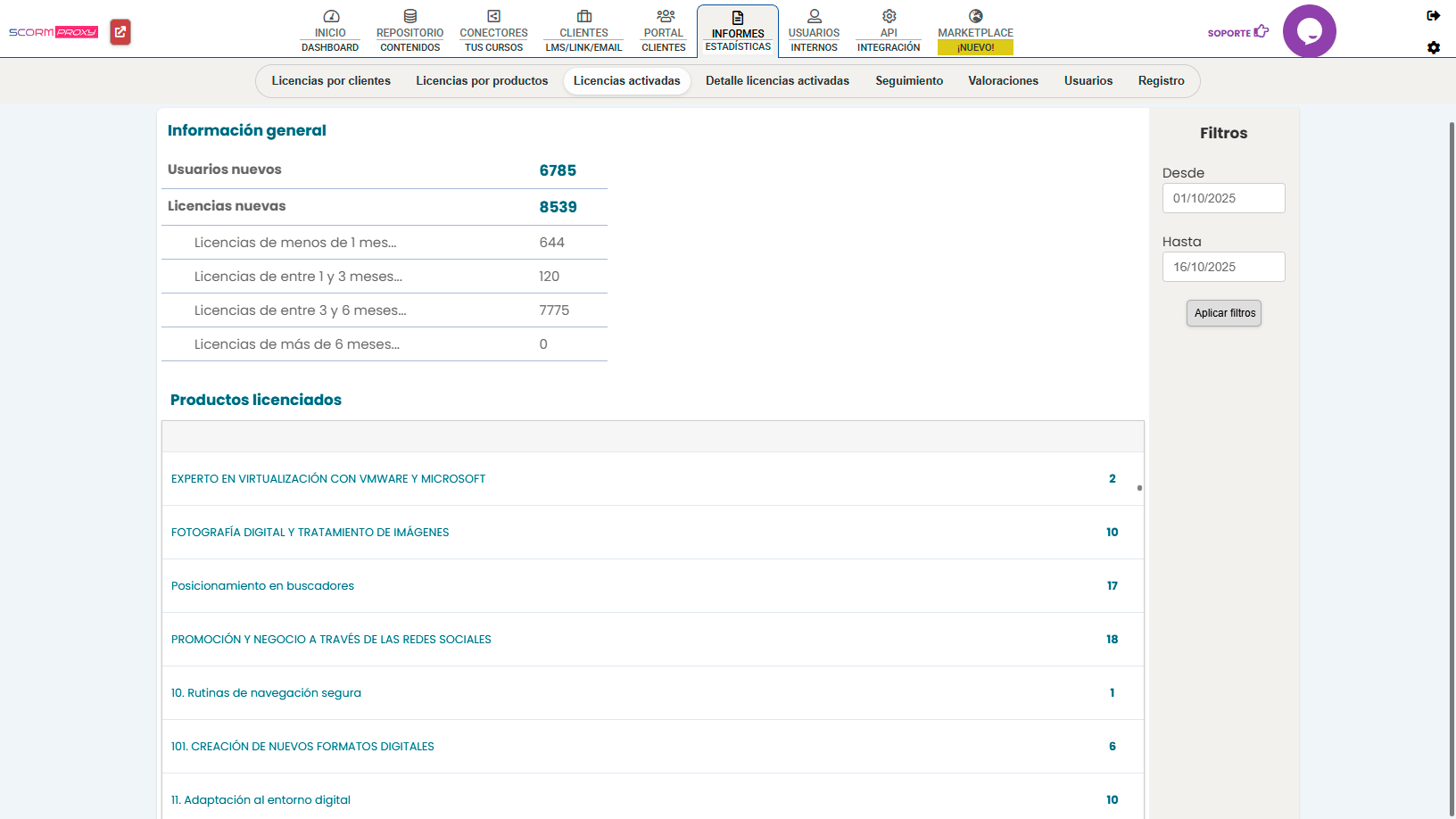Click Licencias de entre 3 y 6 meses
Viewport: 1456px width, 819px height.
tap(385, 310)
